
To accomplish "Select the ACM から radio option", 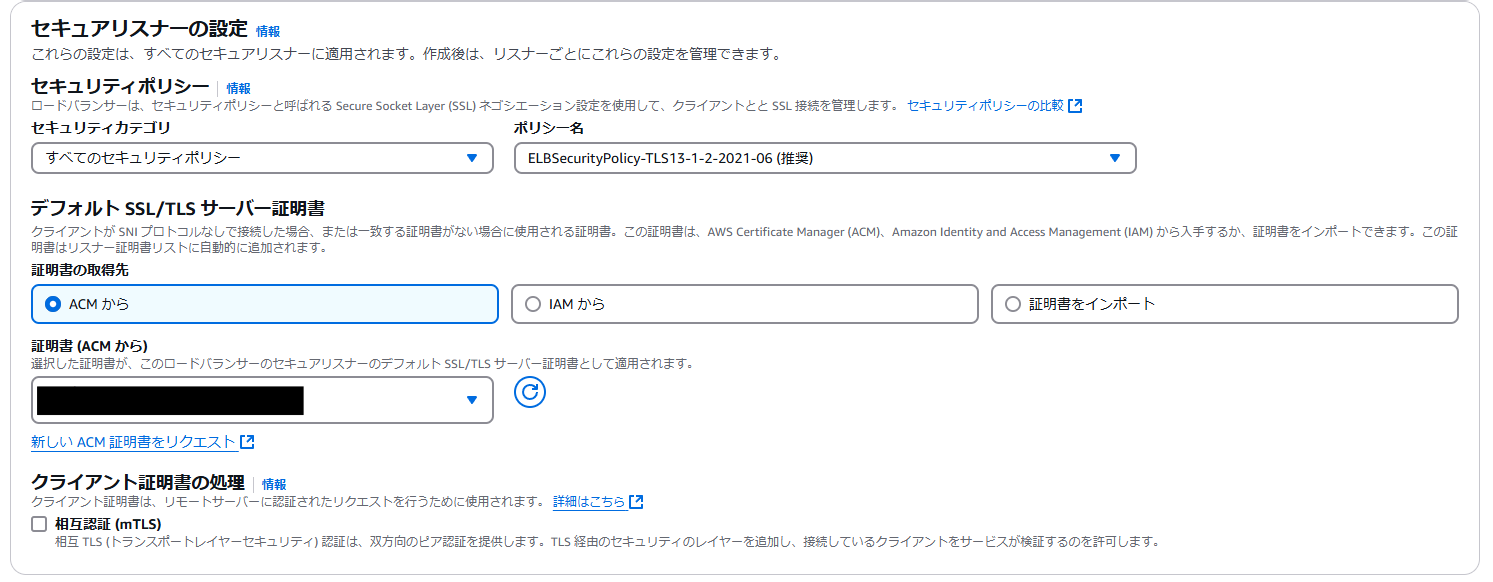I will pos(265,304).
